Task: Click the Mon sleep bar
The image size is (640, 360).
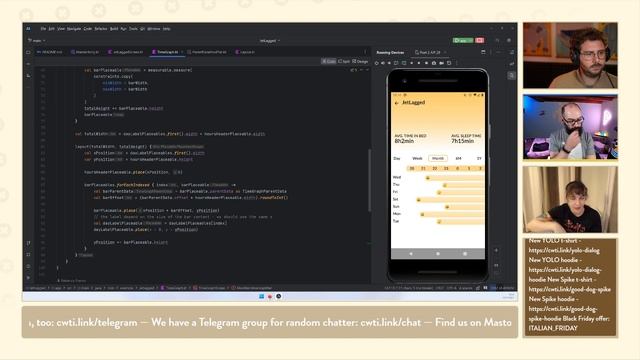Action: pyautogui.click(x=452, y=214)
